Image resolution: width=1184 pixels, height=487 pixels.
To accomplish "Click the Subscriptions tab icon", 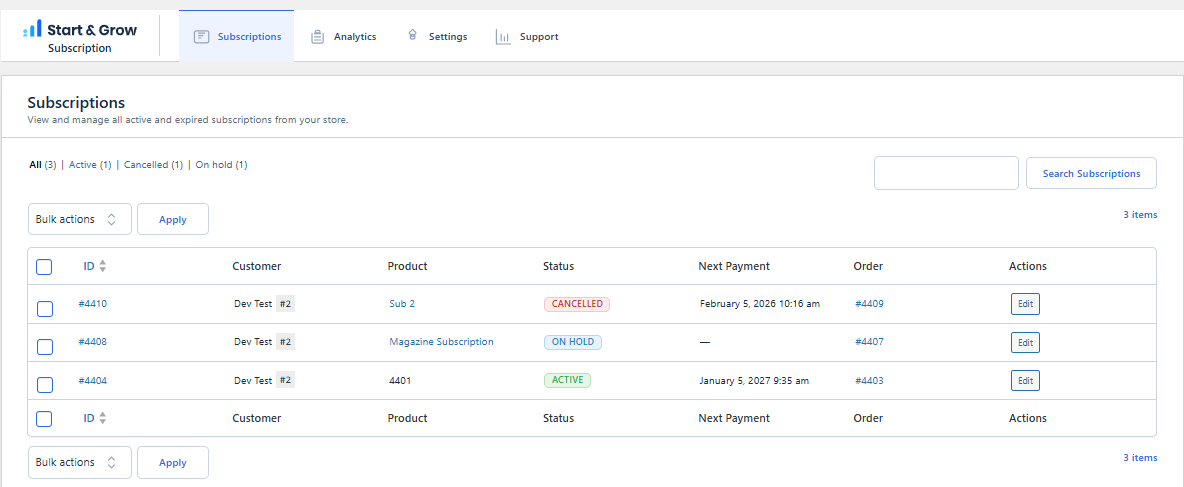I will coord(201,36).
